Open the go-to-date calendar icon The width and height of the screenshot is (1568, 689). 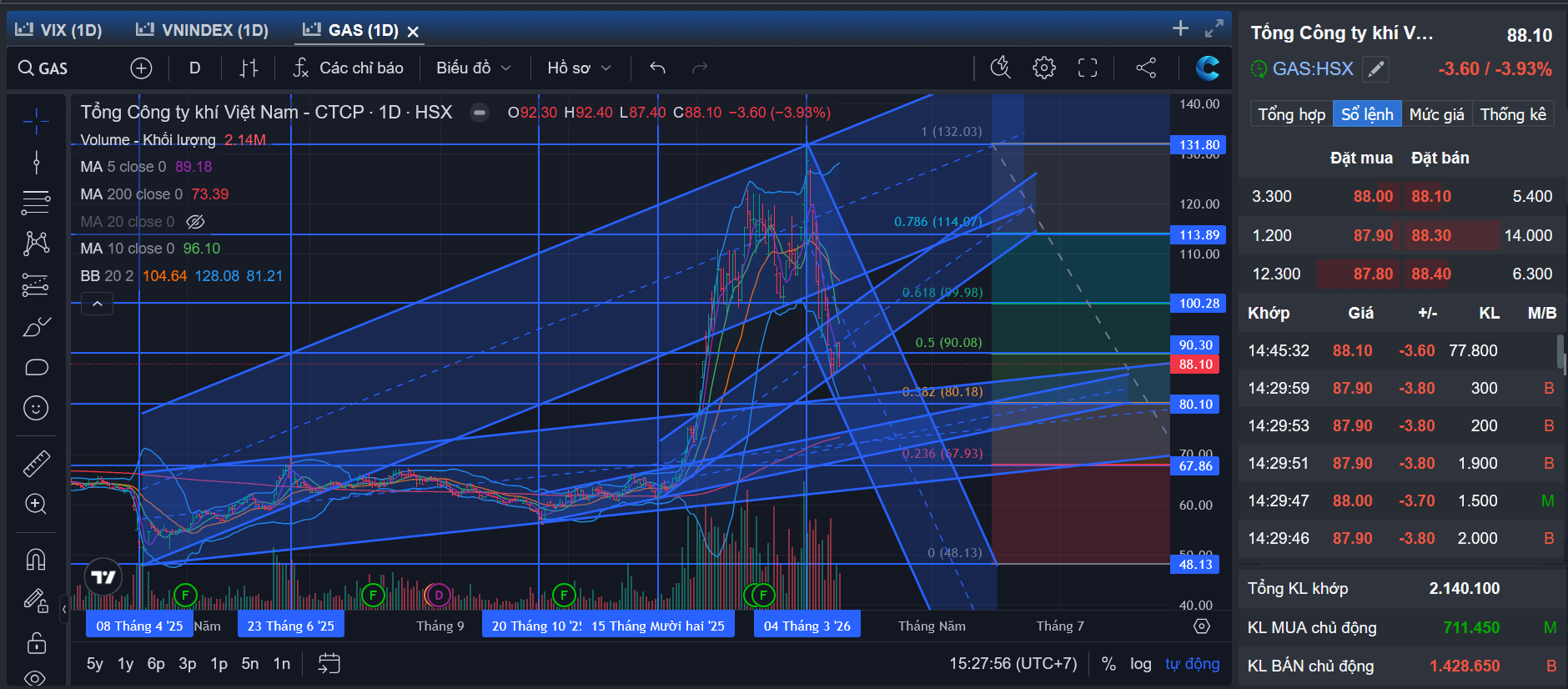329,663
